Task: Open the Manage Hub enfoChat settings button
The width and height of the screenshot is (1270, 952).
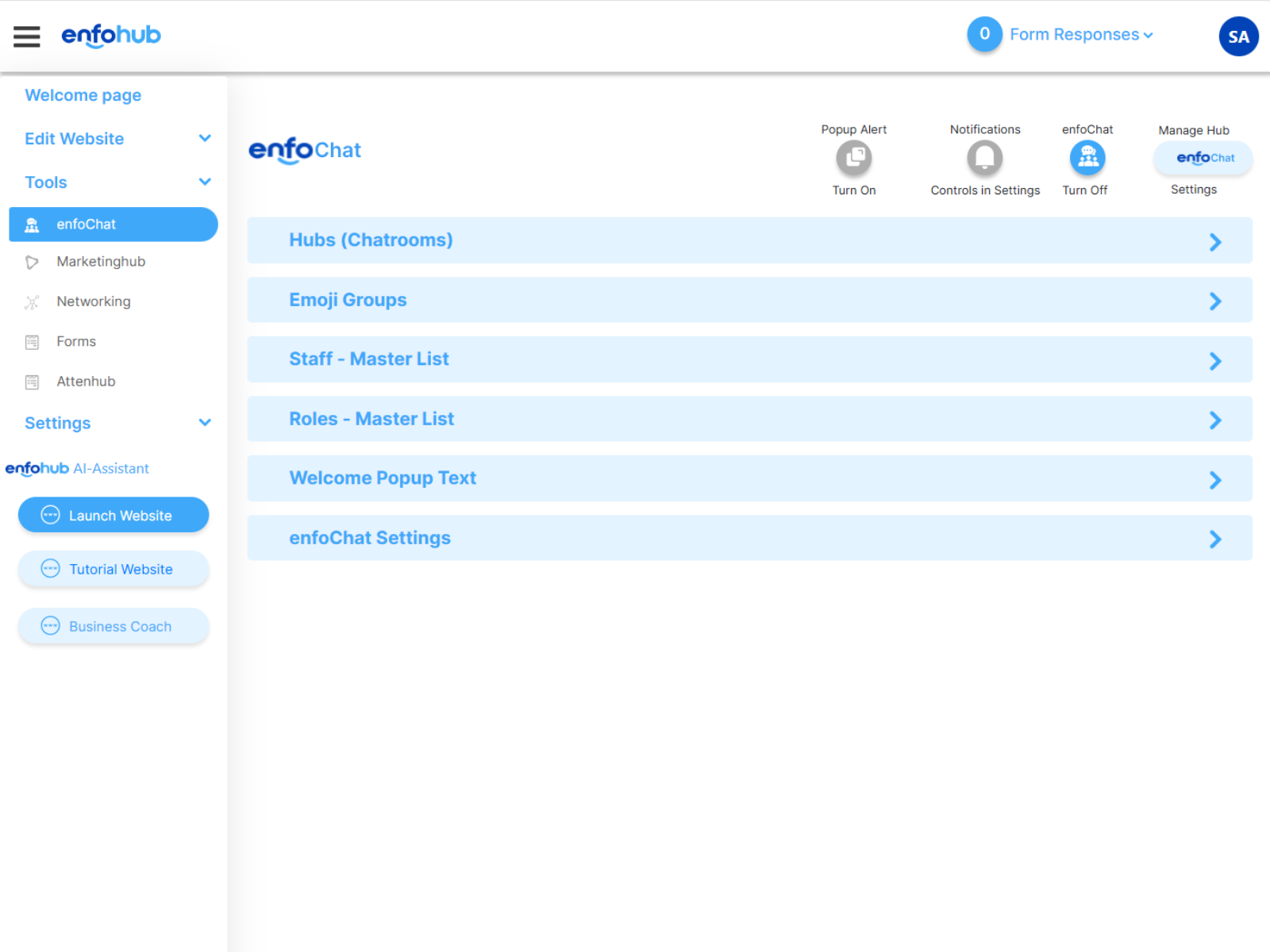Action: click(x=1203, y=158)
